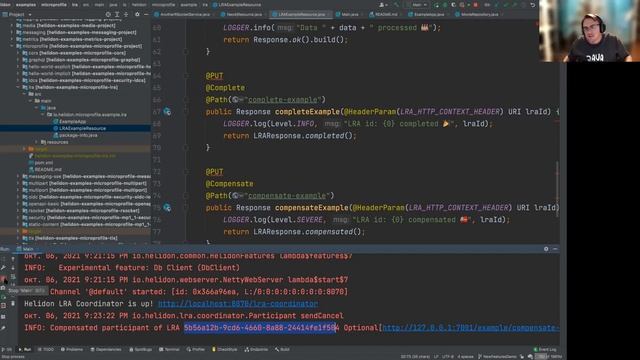Open the Profiler tool window tab

(196, 349)
